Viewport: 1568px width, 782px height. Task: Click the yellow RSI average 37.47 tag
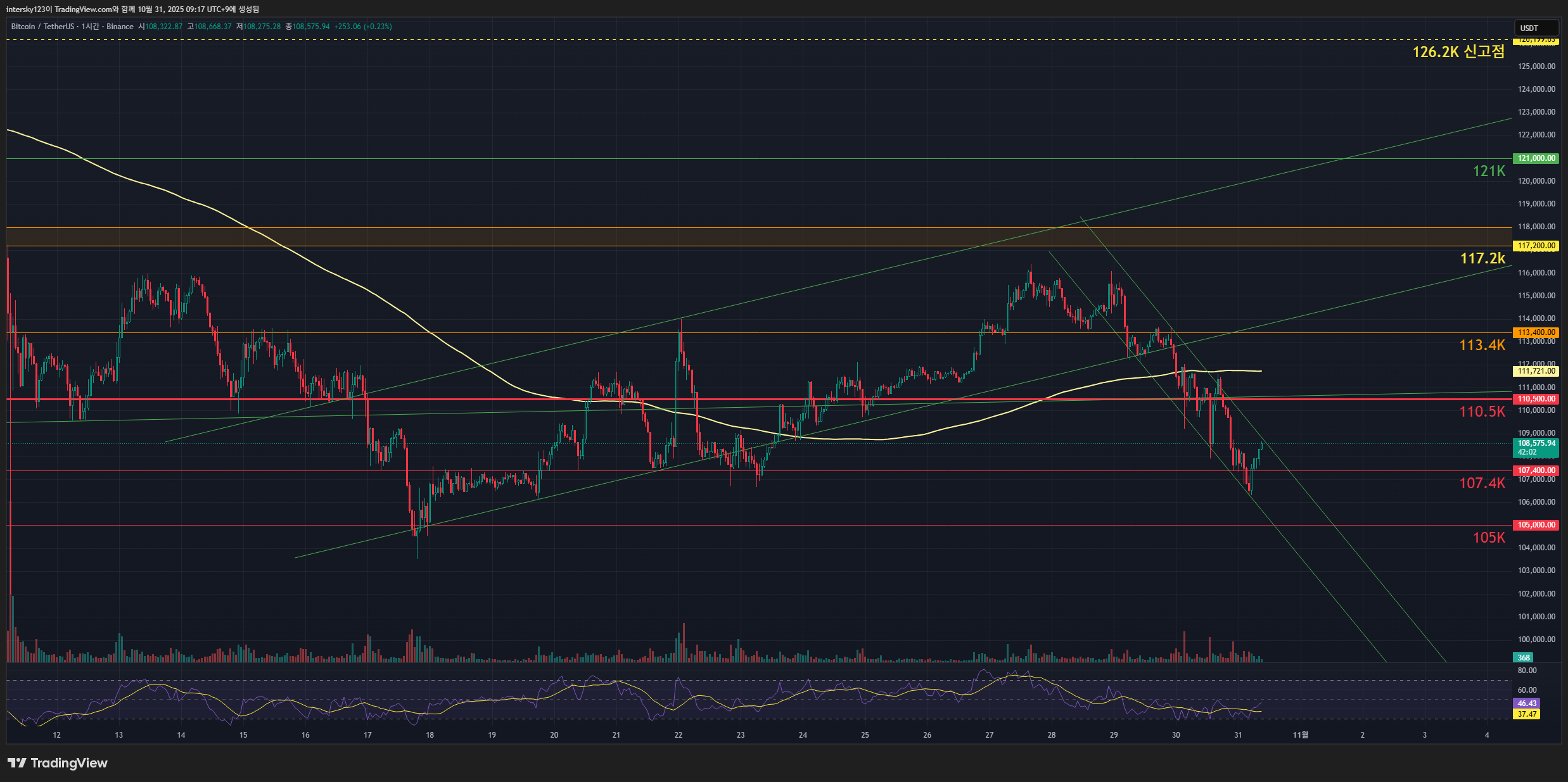[x=1526, y=714]
